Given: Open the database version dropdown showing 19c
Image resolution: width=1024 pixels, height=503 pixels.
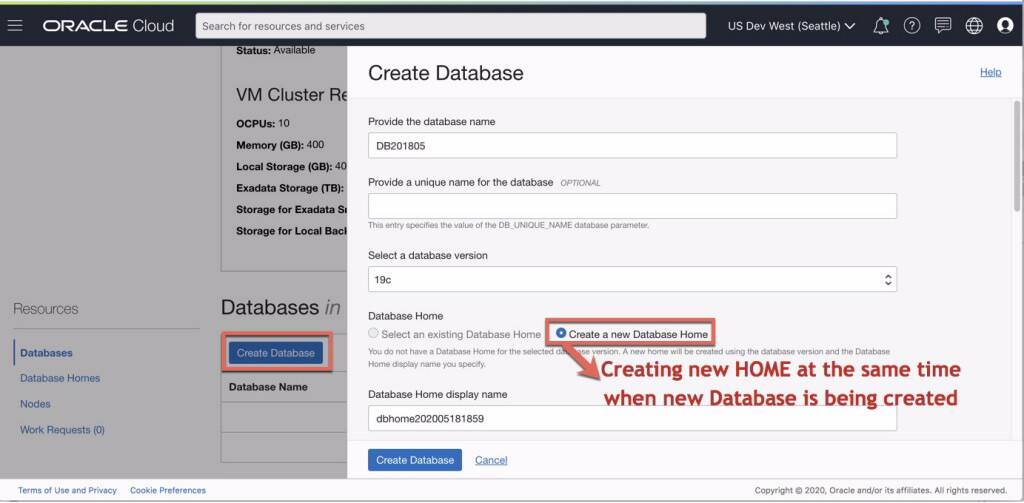Looking at the screenshot, I should click(x=632, y=279).
